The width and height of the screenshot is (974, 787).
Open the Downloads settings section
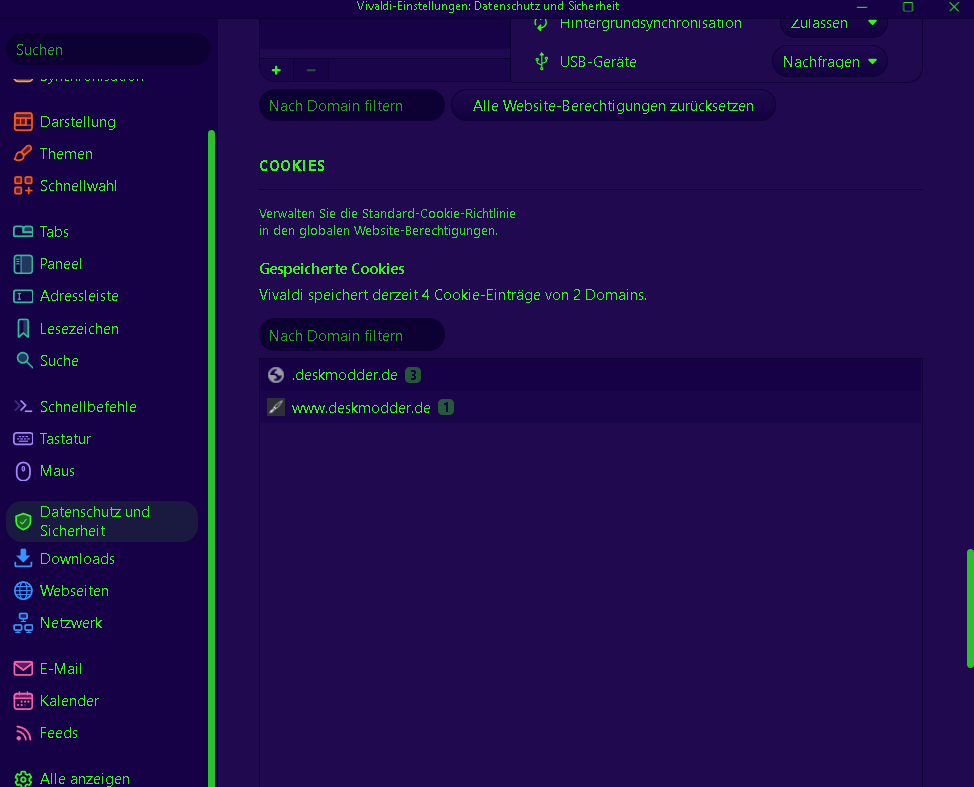(x=77, y=558)
